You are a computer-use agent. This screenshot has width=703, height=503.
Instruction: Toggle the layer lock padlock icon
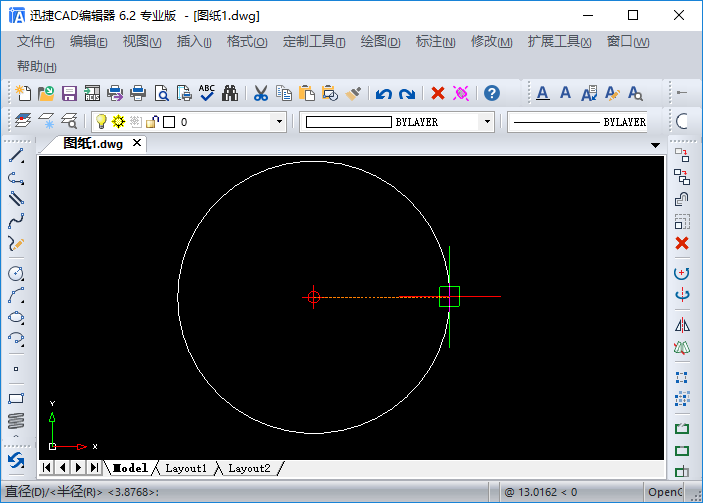[152, 121]
